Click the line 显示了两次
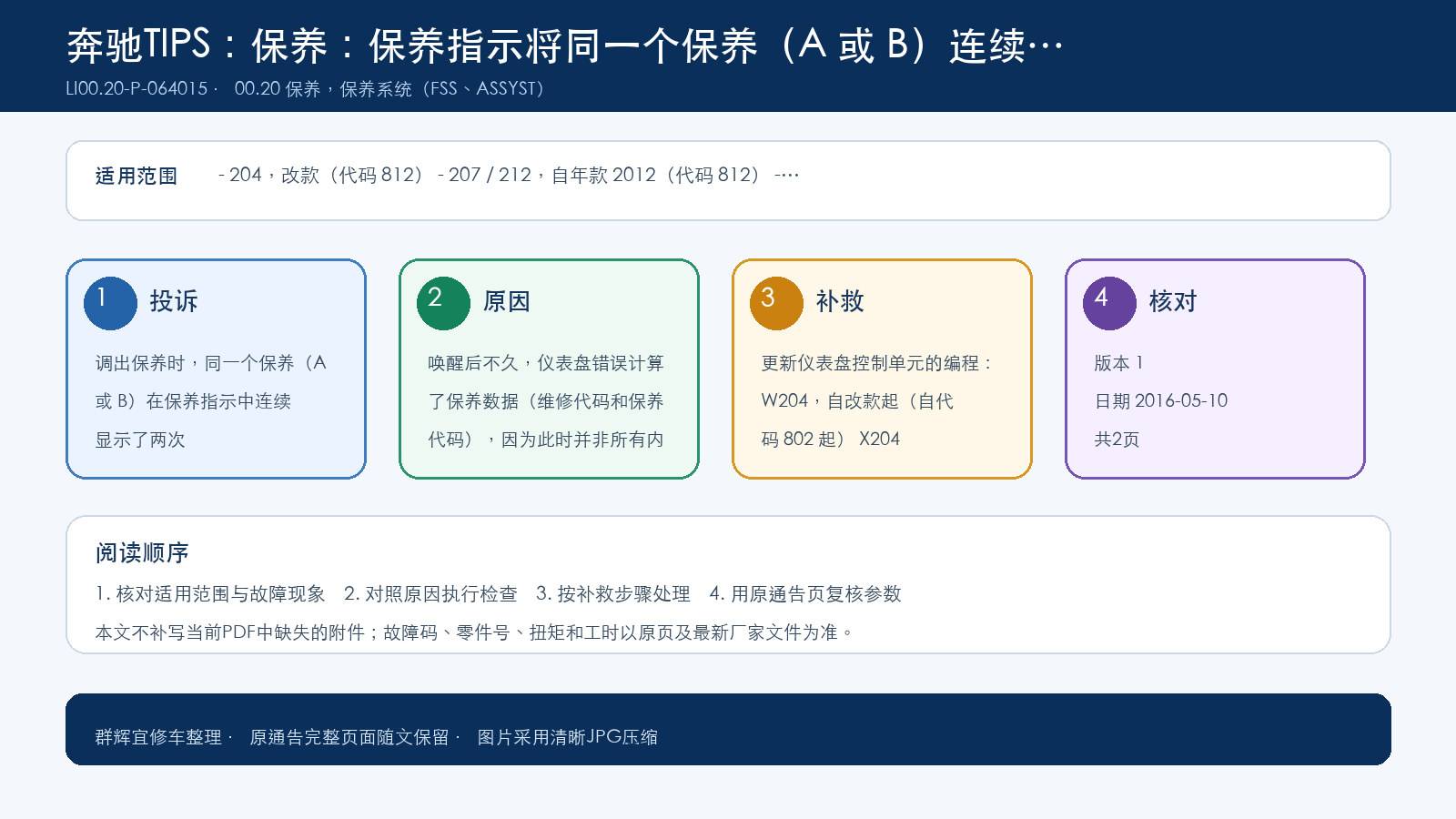1456x819 pixels. click(140, 440)
